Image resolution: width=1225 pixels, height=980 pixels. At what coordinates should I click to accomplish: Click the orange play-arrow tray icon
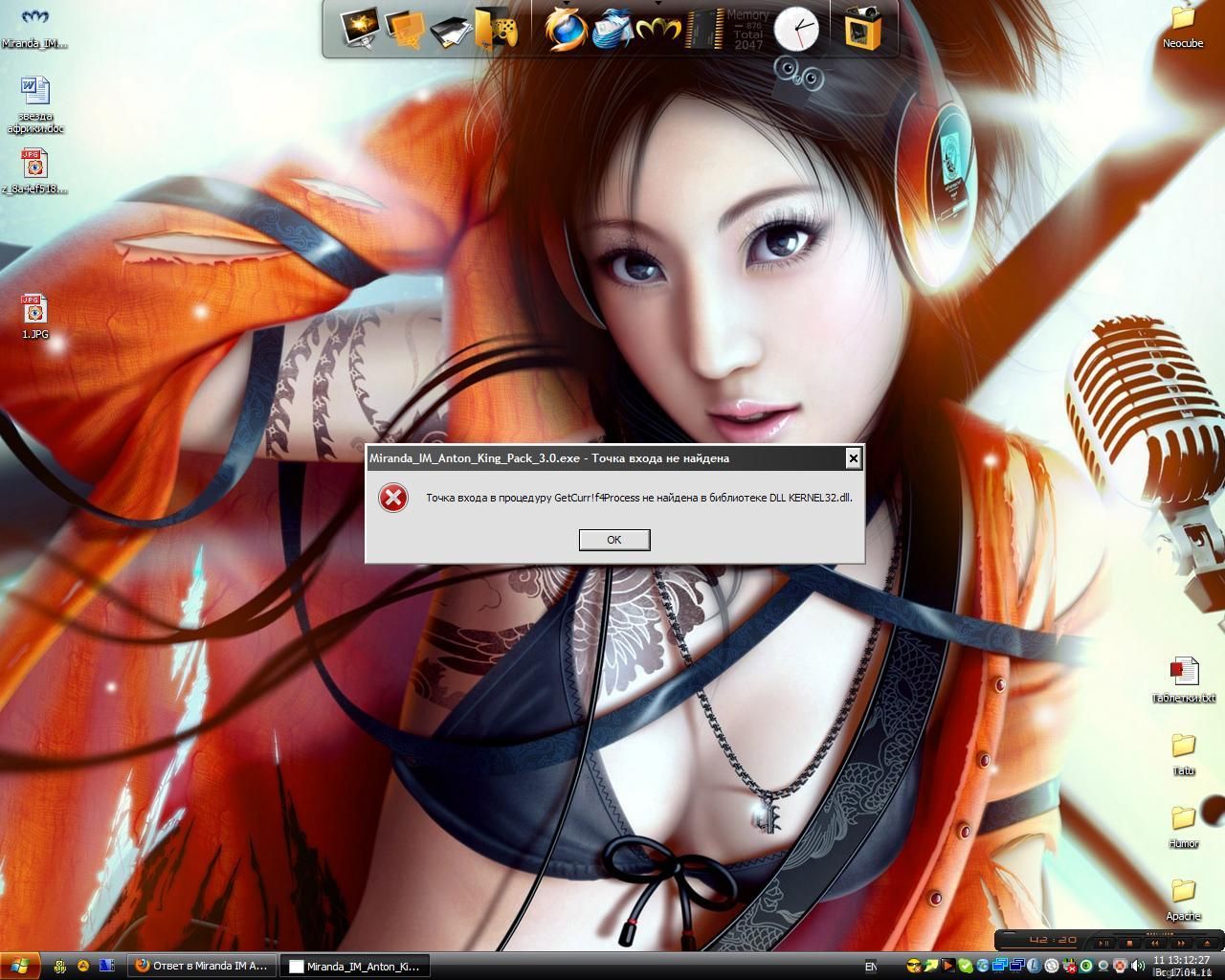click(x=947, y=966)
